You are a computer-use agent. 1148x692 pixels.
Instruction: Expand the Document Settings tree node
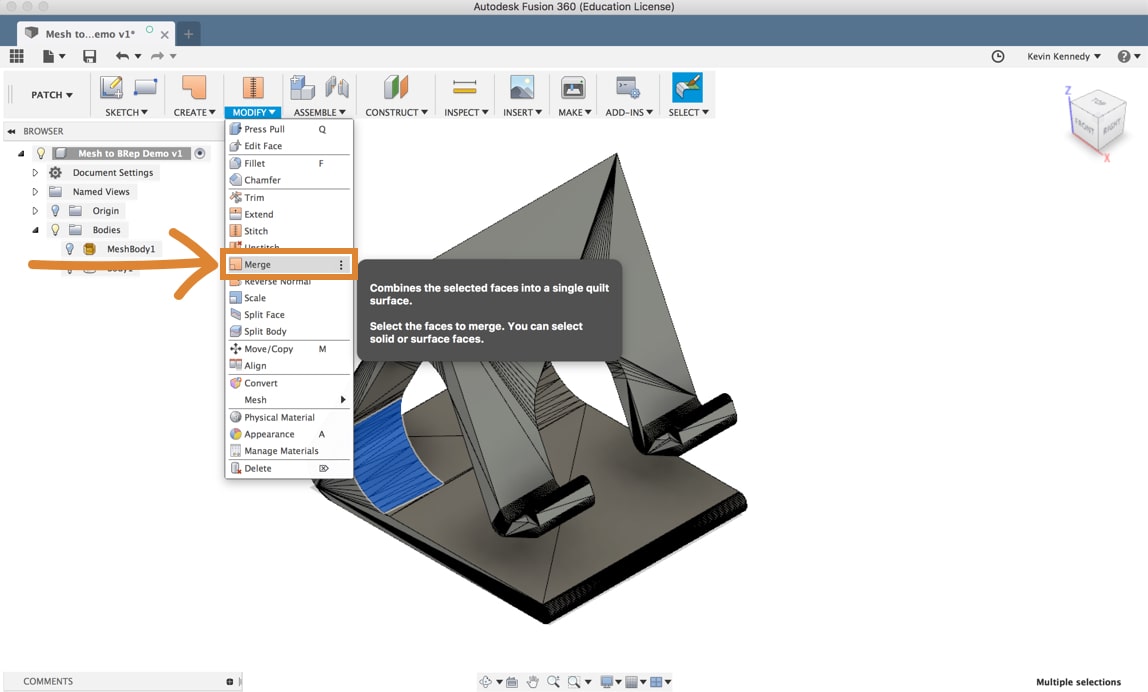(34, 172)
